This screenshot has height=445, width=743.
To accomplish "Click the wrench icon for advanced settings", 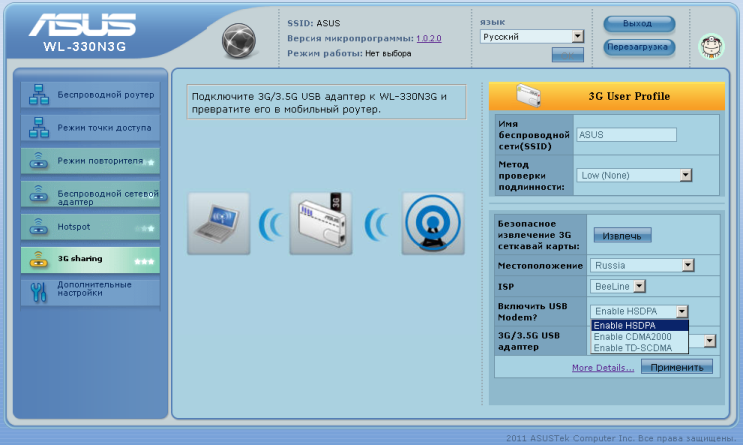I will coord(39,292).
